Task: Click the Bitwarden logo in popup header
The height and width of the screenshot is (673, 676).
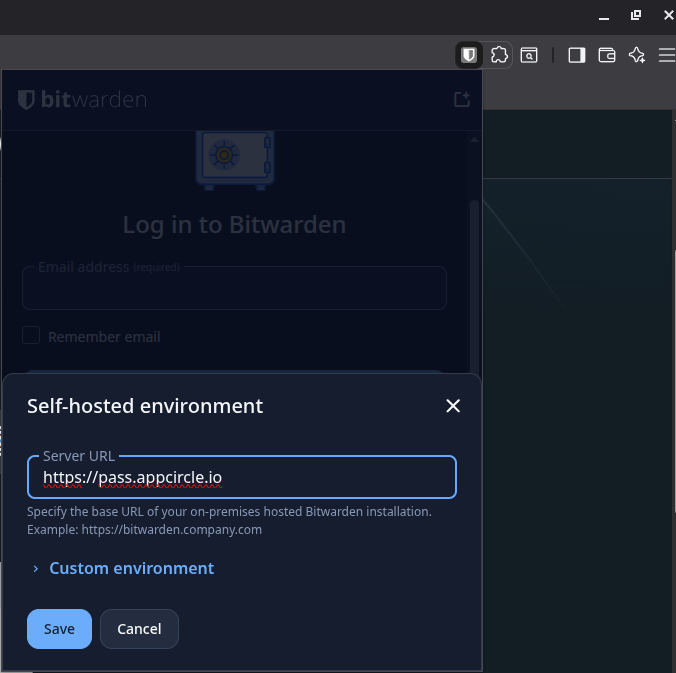Action: (82, 100)
